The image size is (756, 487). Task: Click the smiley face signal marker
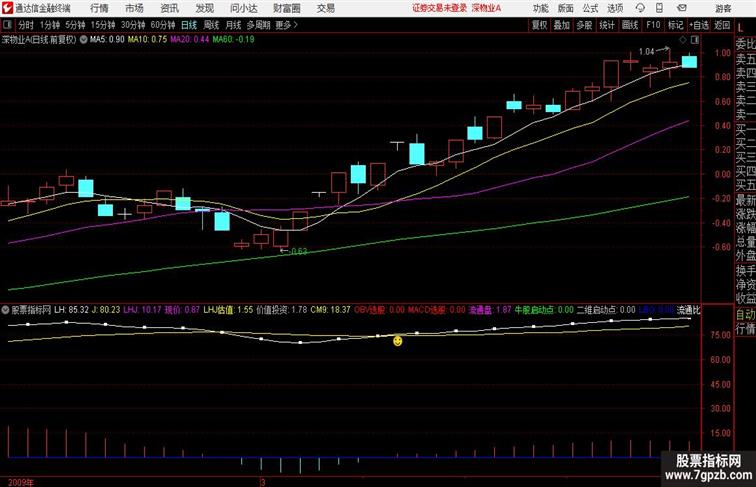(397, 341)
